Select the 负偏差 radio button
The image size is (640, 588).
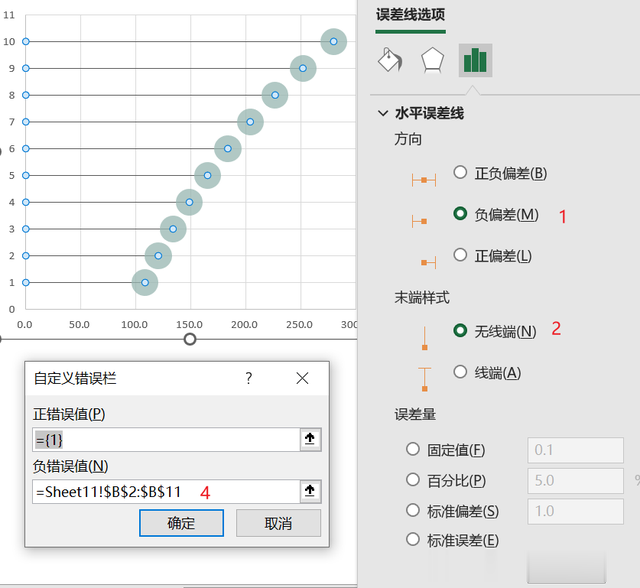click(x=460, y=214)
